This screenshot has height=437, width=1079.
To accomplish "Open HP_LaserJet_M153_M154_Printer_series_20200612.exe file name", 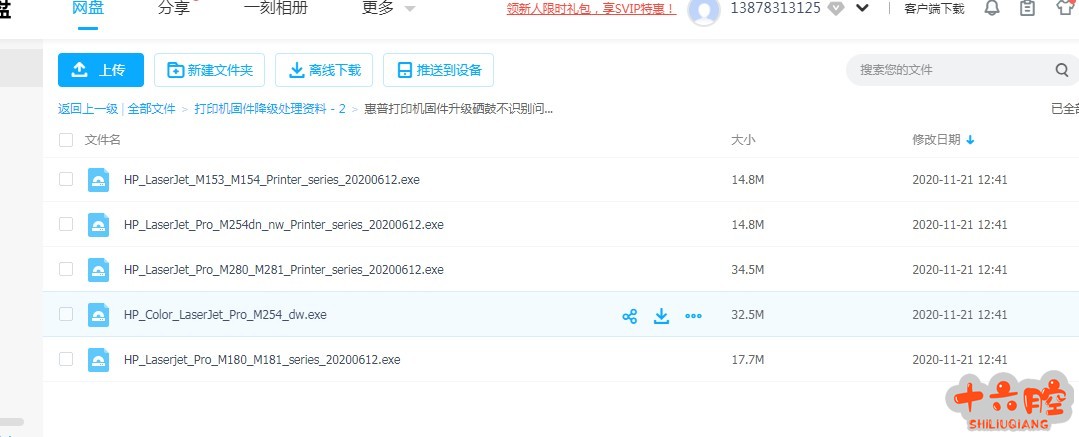I will coord(272,180).
